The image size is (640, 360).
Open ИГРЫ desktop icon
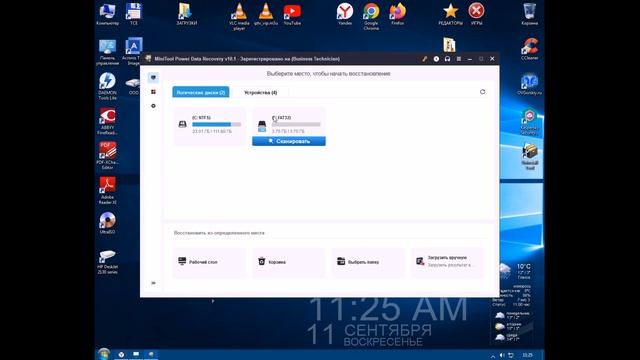click(476, 14)
